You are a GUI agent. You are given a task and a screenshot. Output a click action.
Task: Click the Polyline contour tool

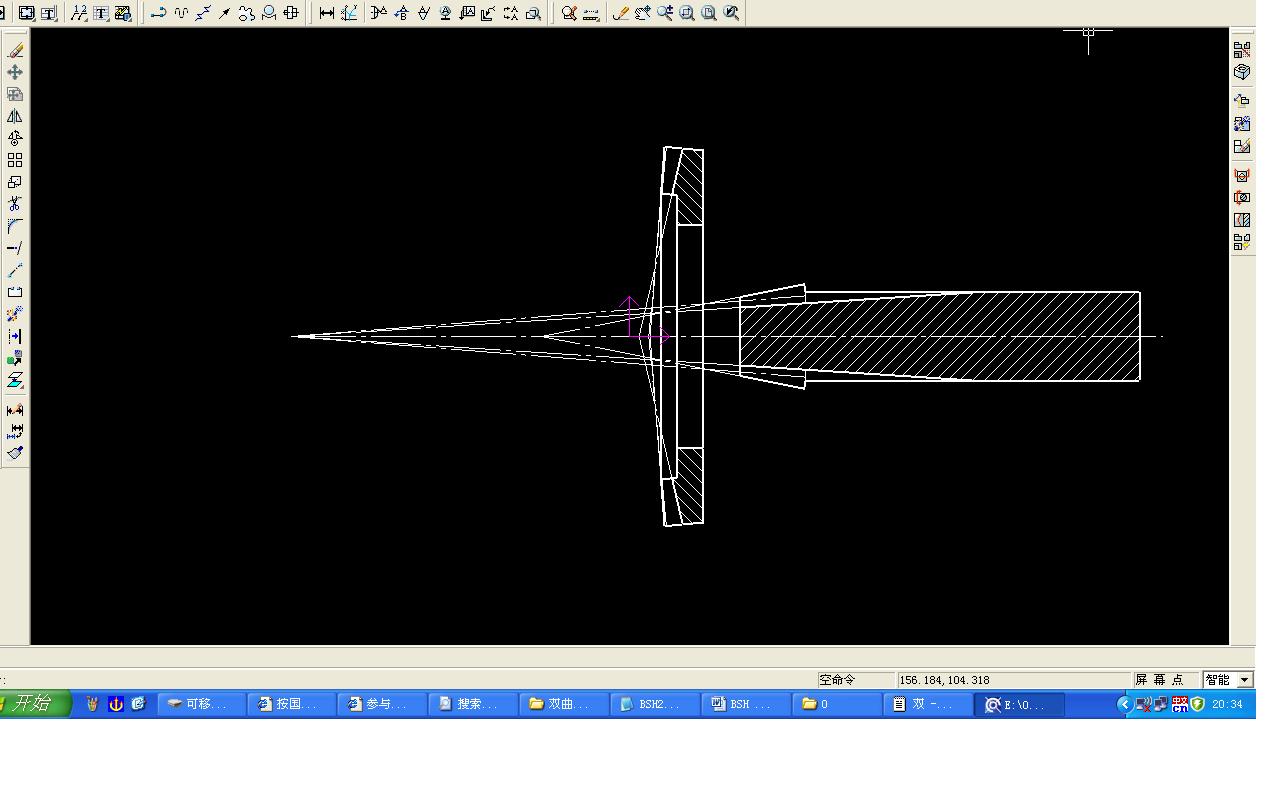[x=159, y=13]
